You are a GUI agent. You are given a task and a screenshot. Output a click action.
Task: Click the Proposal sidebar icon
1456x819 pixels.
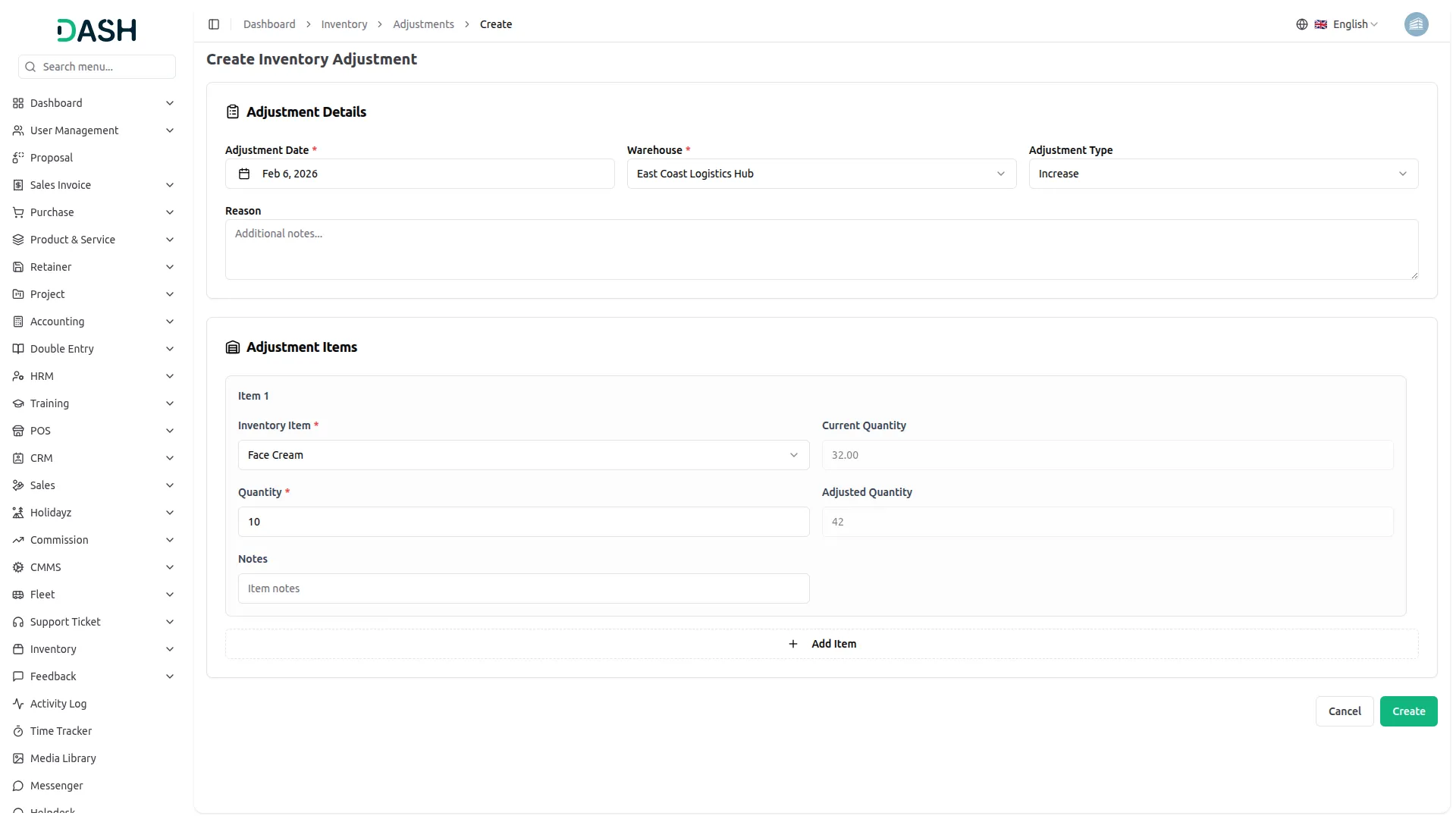[x=18, y=158]
